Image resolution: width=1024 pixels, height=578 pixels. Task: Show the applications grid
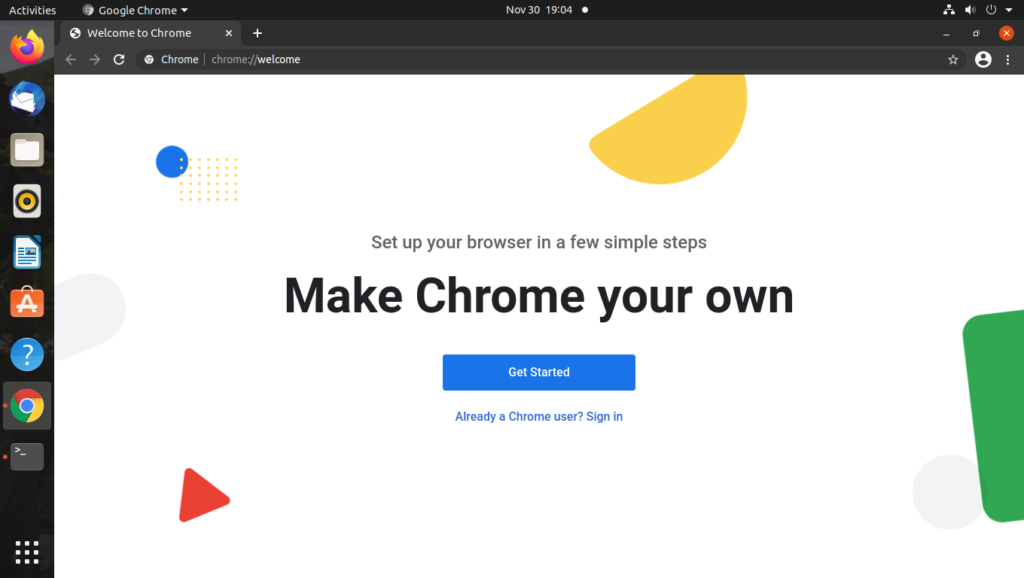pos(27,551)
